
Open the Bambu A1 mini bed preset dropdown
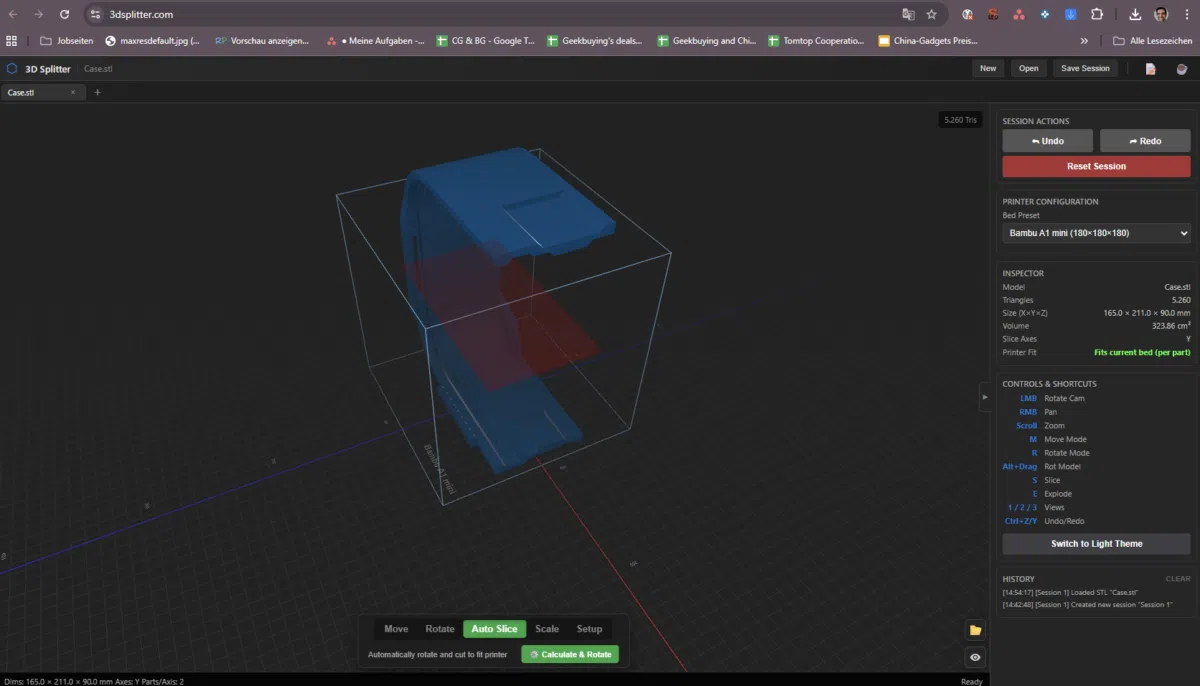(1096, 233)
